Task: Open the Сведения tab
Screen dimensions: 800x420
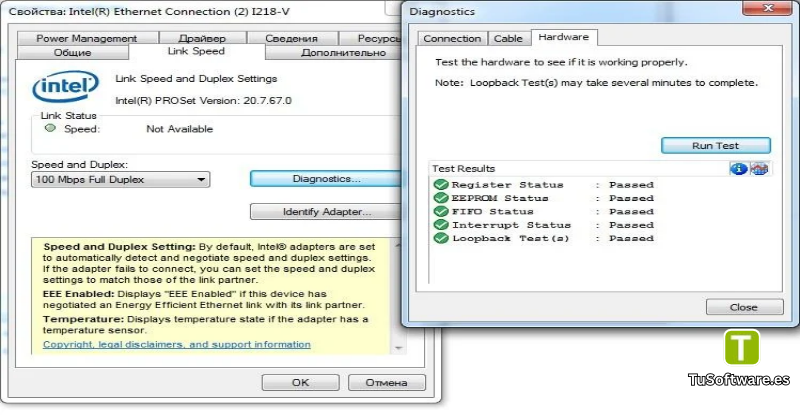Action: coord(291,38)
